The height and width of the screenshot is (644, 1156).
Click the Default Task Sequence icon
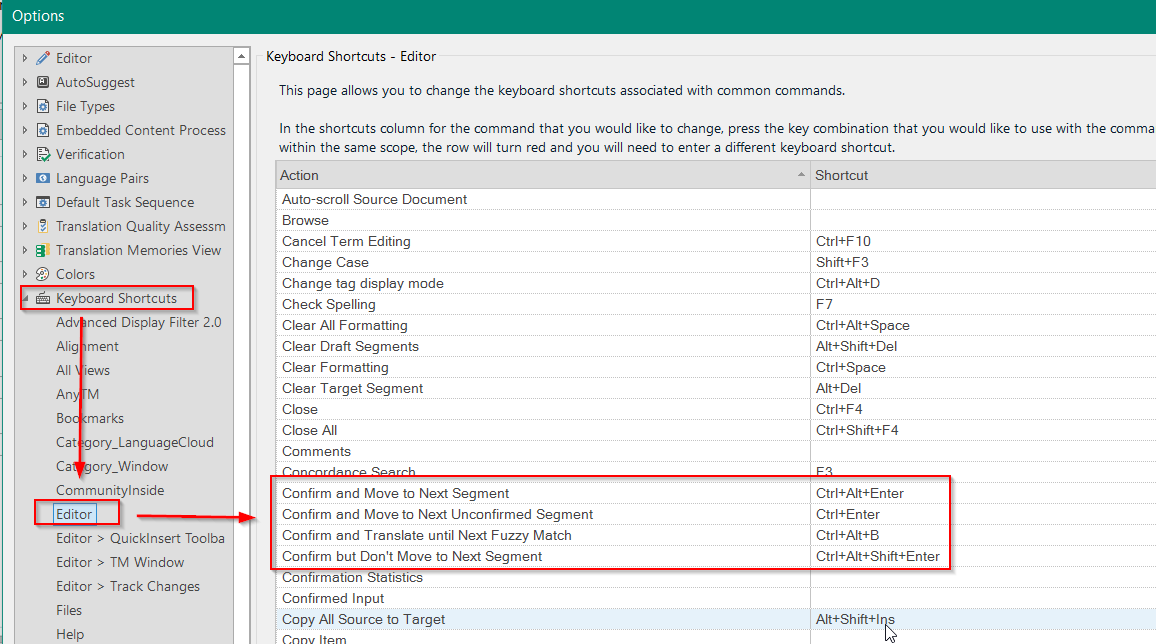click(x=43, y=202)
